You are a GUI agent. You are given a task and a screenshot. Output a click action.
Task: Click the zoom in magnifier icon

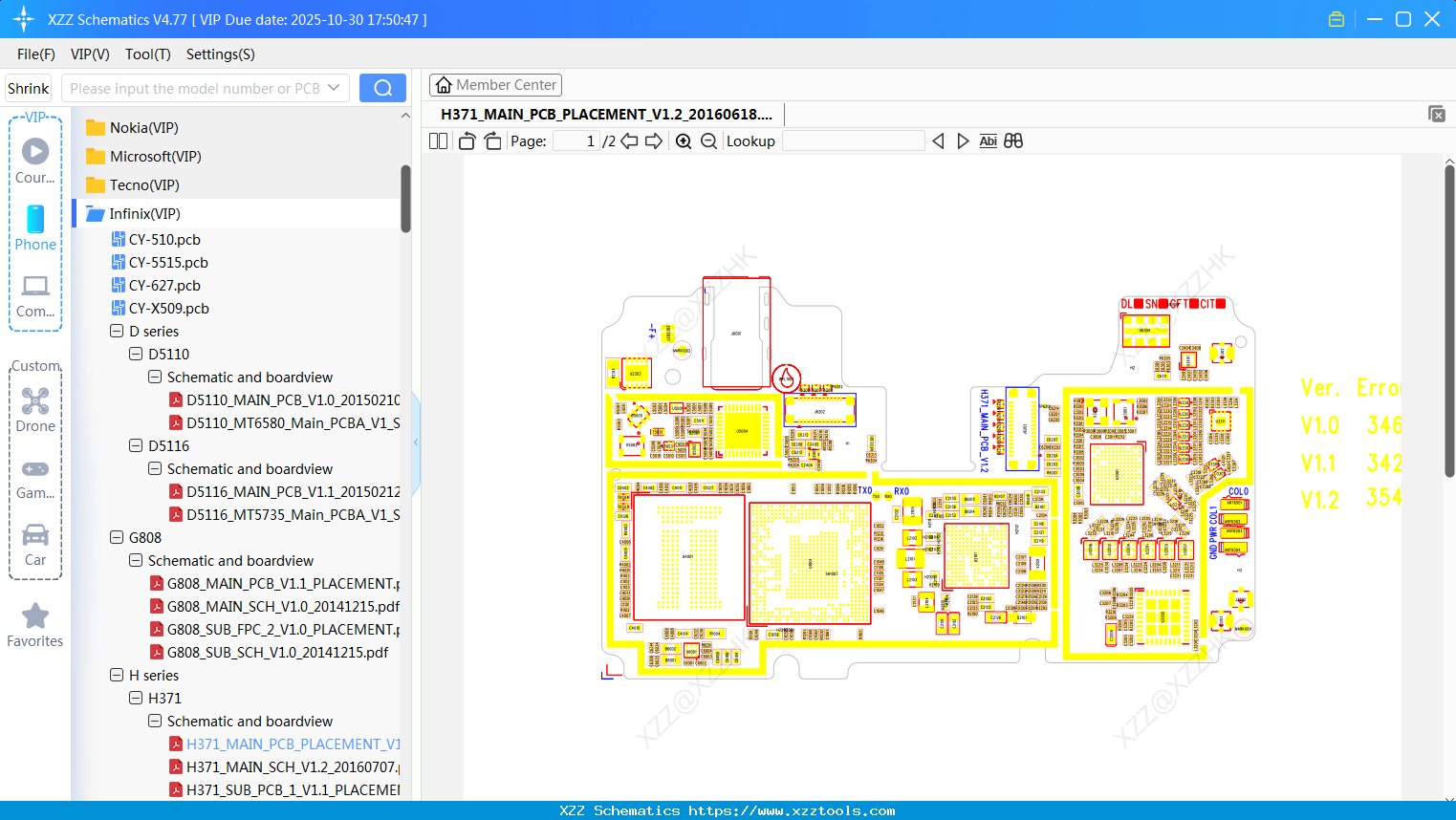684,140
